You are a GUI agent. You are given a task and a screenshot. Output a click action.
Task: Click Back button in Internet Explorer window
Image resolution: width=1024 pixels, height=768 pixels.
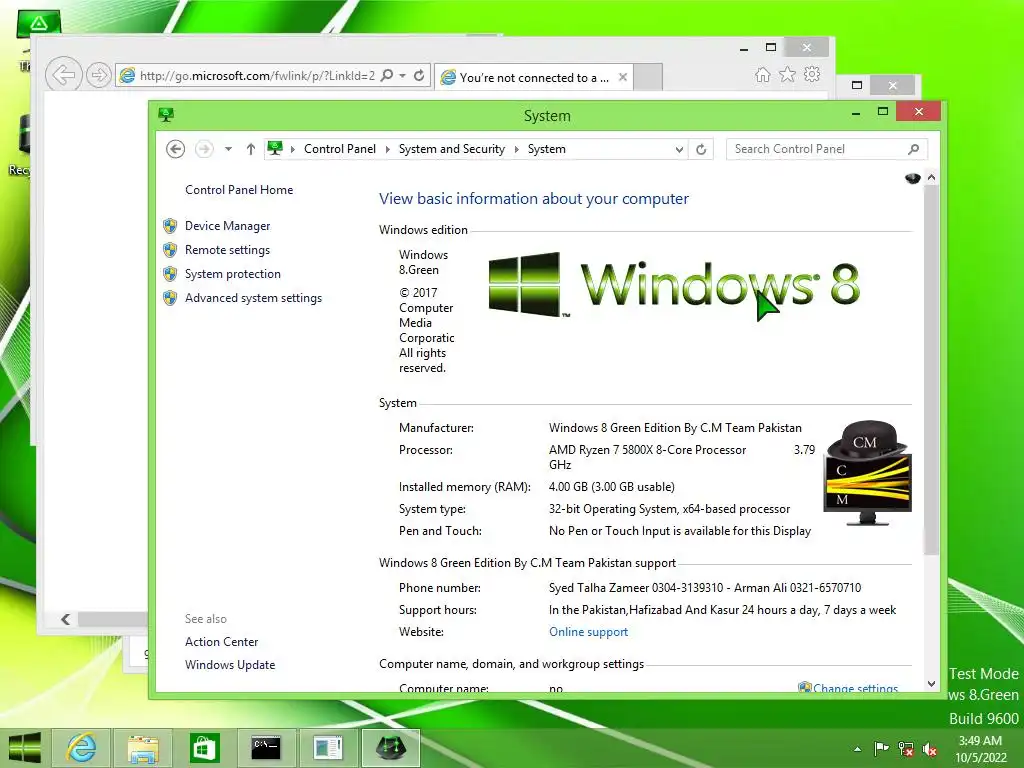pyautogui.click(x=63, y=74)
